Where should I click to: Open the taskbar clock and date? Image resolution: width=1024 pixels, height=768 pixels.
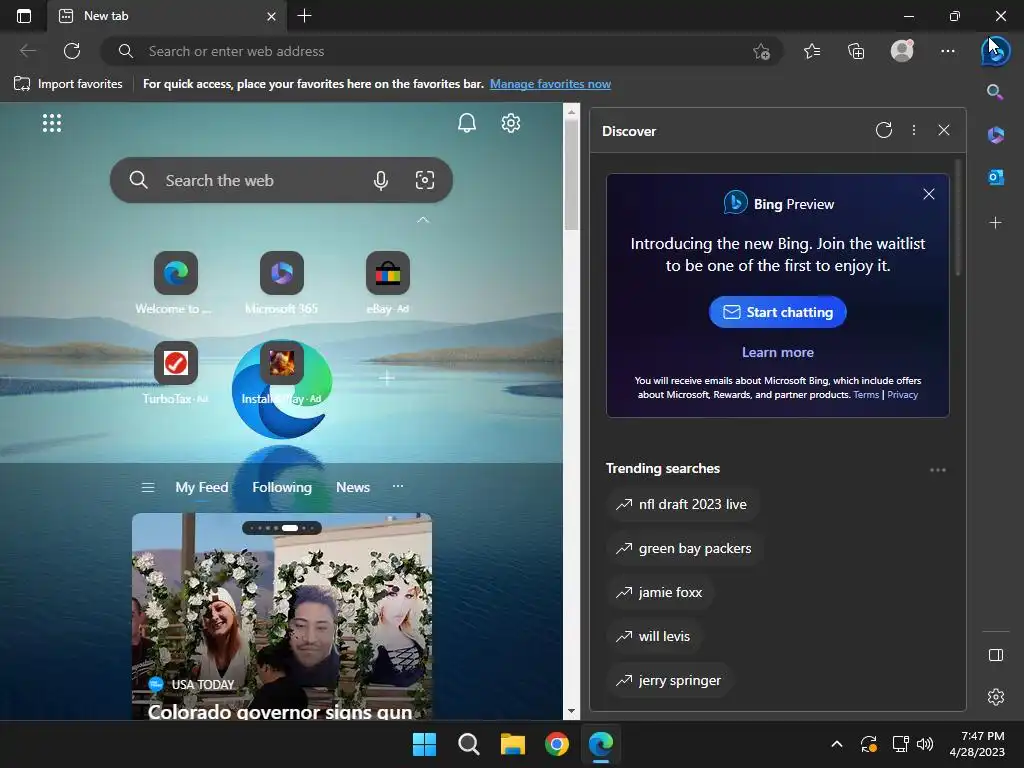pyautogui.click(x=977, y=744)
